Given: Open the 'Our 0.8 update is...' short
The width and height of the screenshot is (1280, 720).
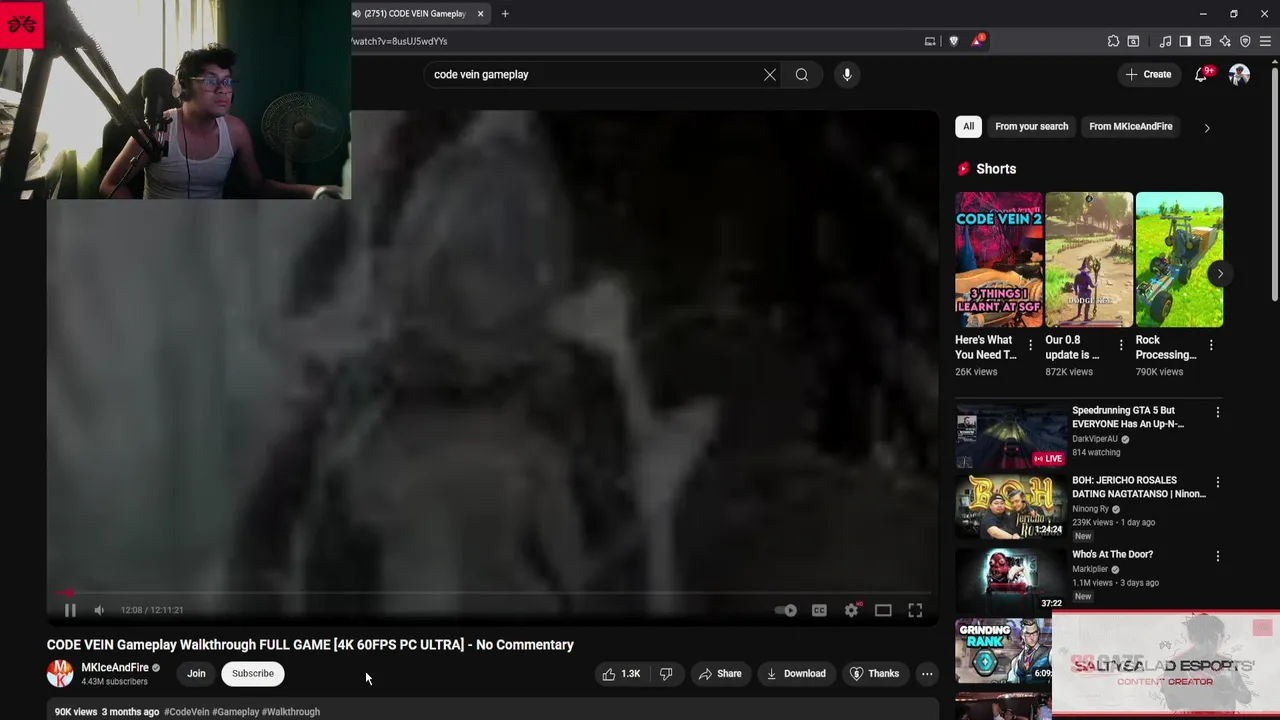Looking at the screenshot, I should [x=1089, y=259].
